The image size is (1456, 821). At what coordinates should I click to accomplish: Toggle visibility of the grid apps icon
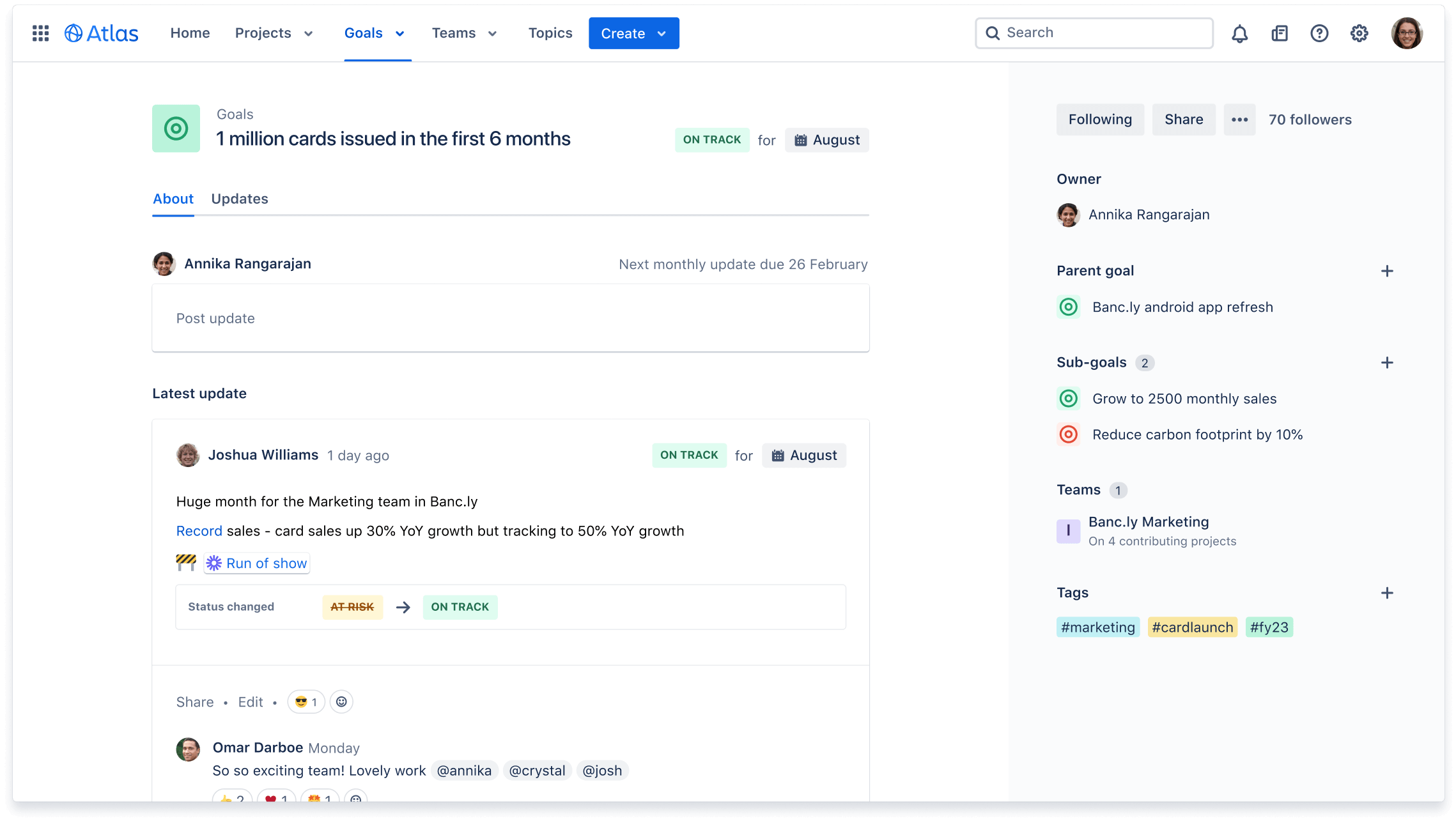pyautogui.click(x=41, y=32)
